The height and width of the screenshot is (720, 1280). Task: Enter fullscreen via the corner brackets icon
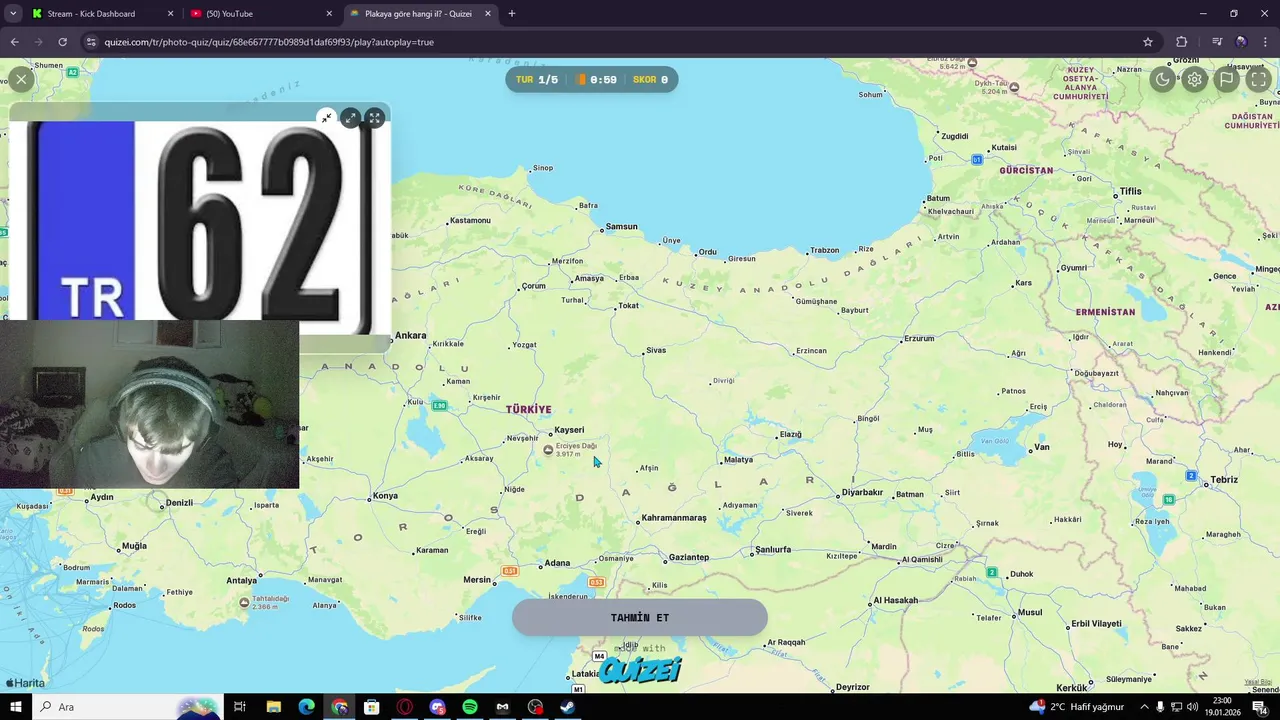coord(1259,80)
